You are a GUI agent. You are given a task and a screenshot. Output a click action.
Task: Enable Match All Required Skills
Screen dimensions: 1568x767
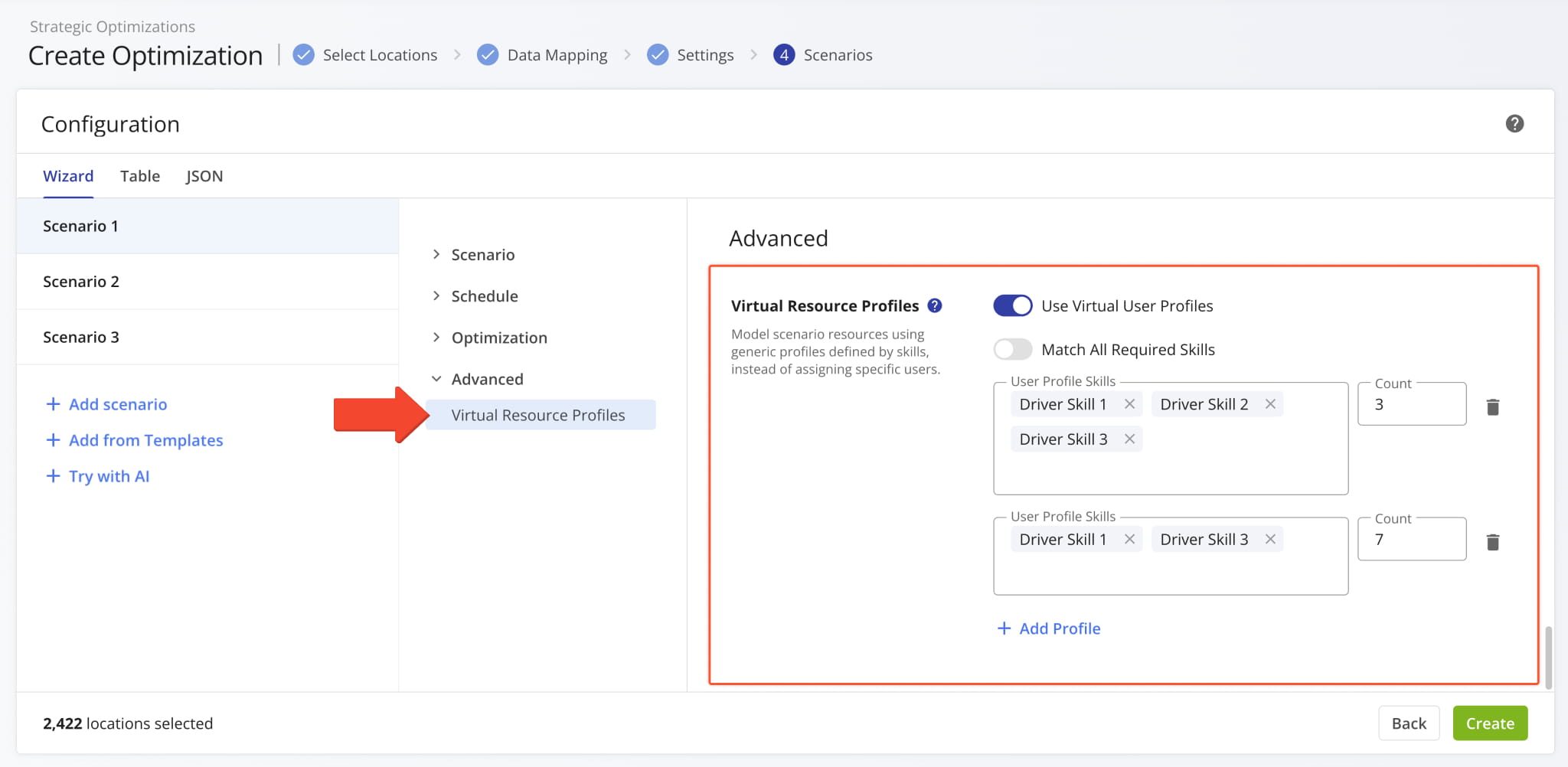tap(1012, 349)
